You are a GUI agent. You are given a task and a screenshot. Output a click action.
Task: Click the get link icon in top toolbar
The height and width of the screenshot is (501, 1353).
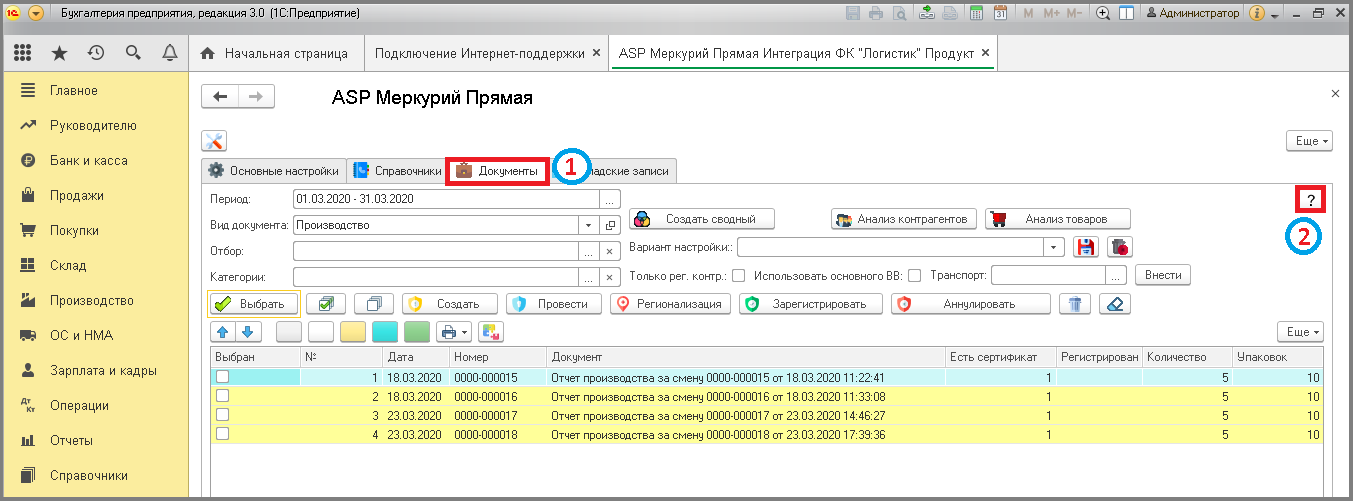[927, 14]
